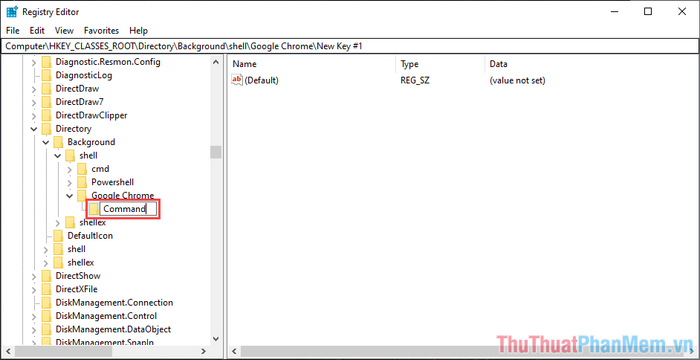Select the DirectDraw7 tree label

(79, 102)
